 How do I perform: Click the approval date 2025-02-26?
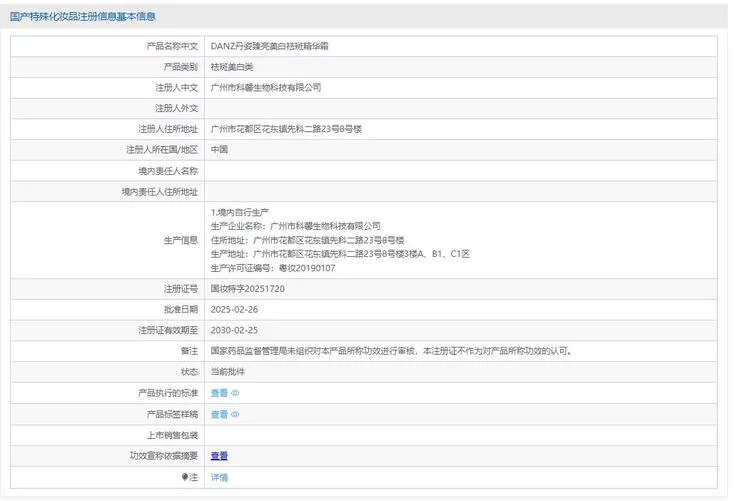[234, 309]
